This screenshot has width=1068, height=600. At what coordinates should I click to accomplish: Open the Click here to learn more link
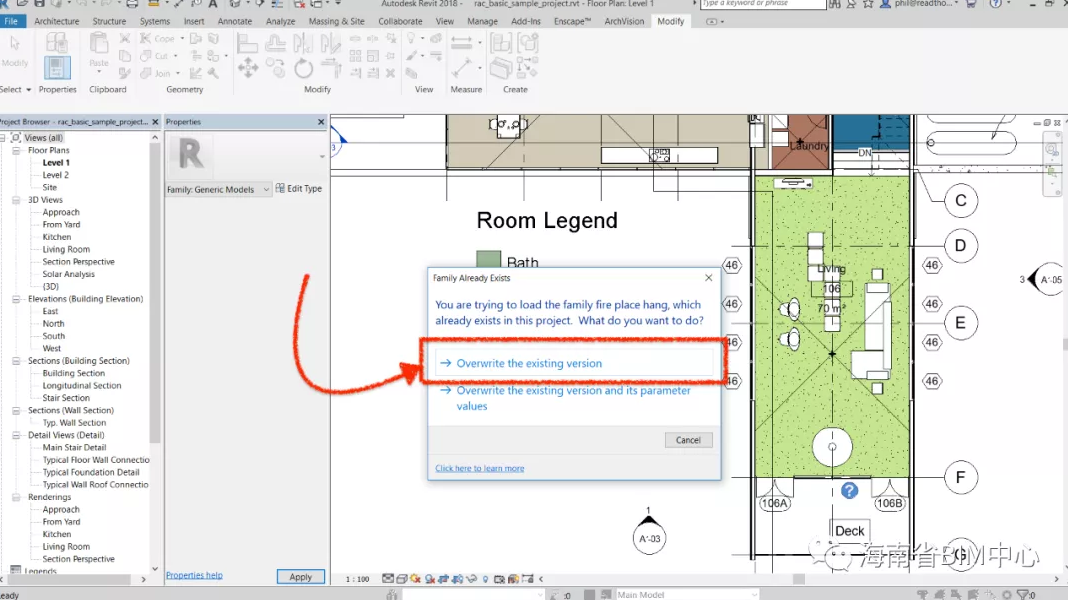pyautogui.click(x=479, y=468)
